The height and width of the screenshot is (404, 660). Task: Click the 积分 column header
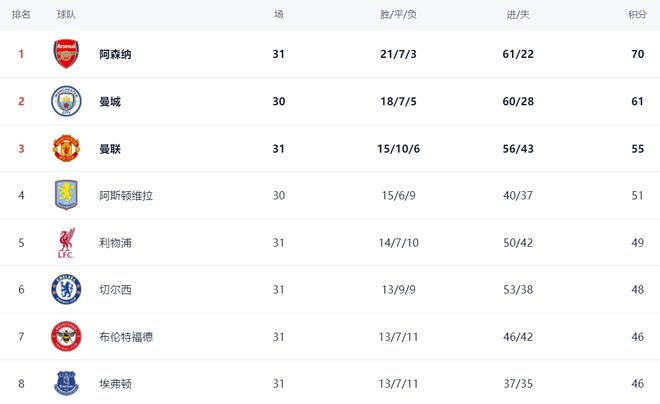(x=636, y=14)
